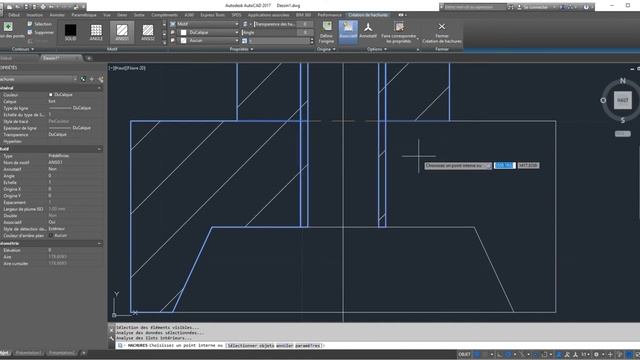Click the Supprimer boundary button

[x=41, y=32]
